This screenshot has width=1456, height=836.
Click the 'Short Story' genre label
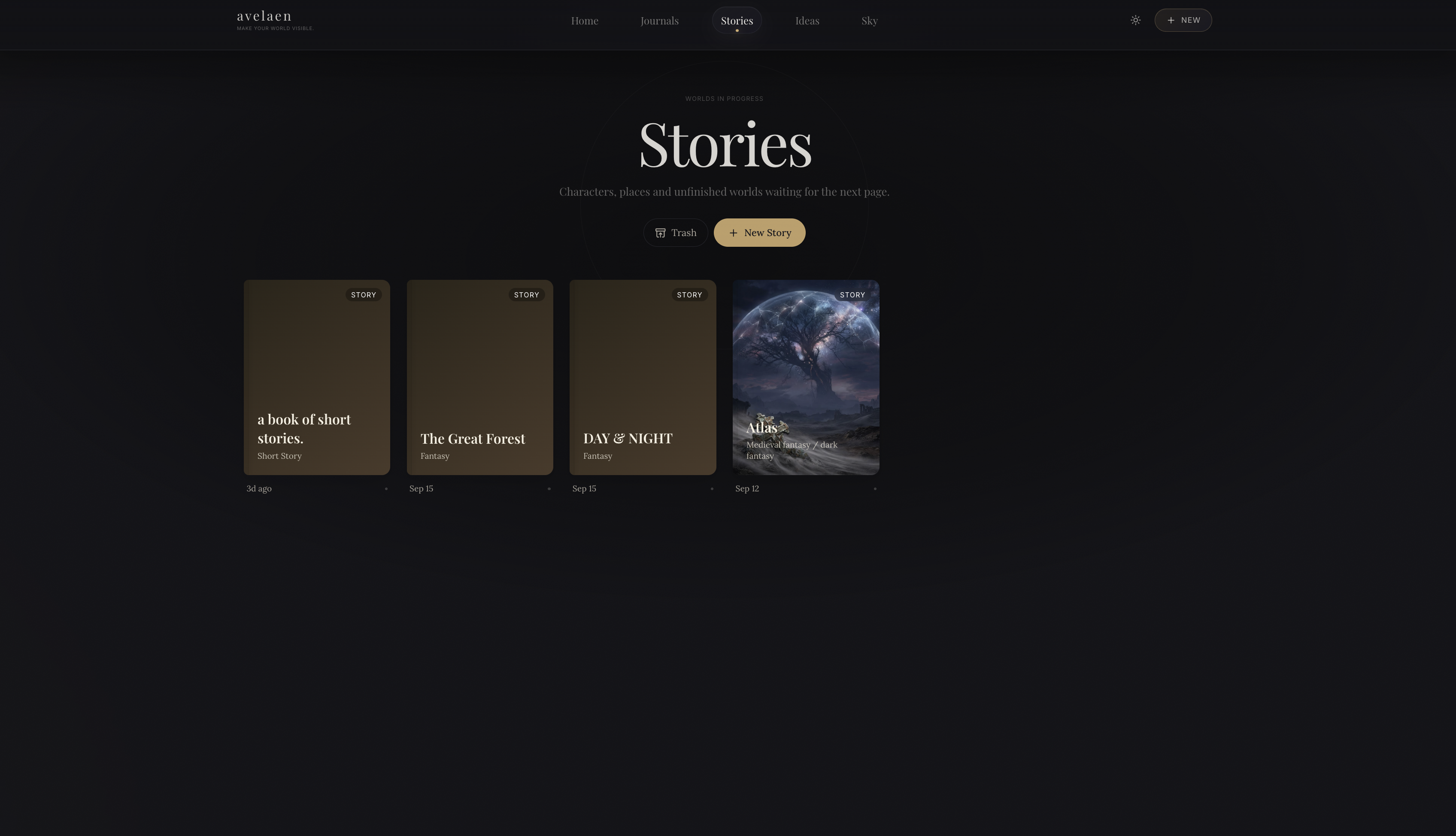click(279, 456)
